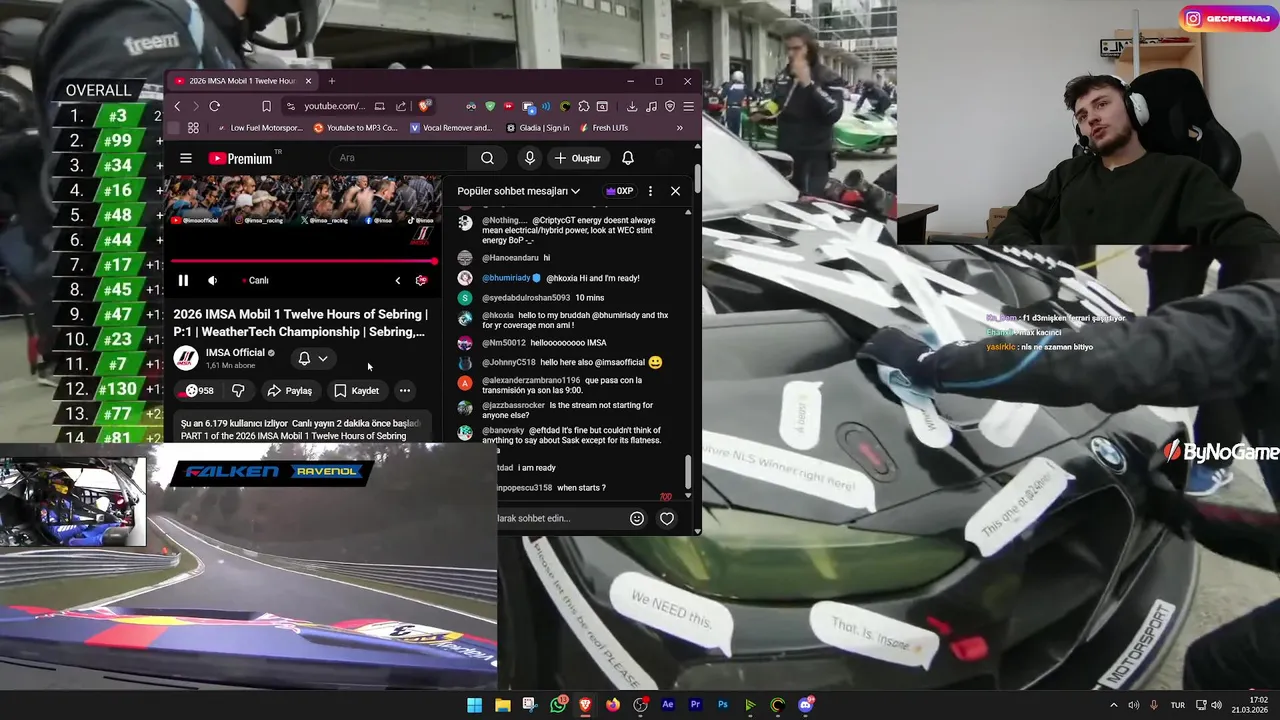Open video settings gear icon

[421, 281]
